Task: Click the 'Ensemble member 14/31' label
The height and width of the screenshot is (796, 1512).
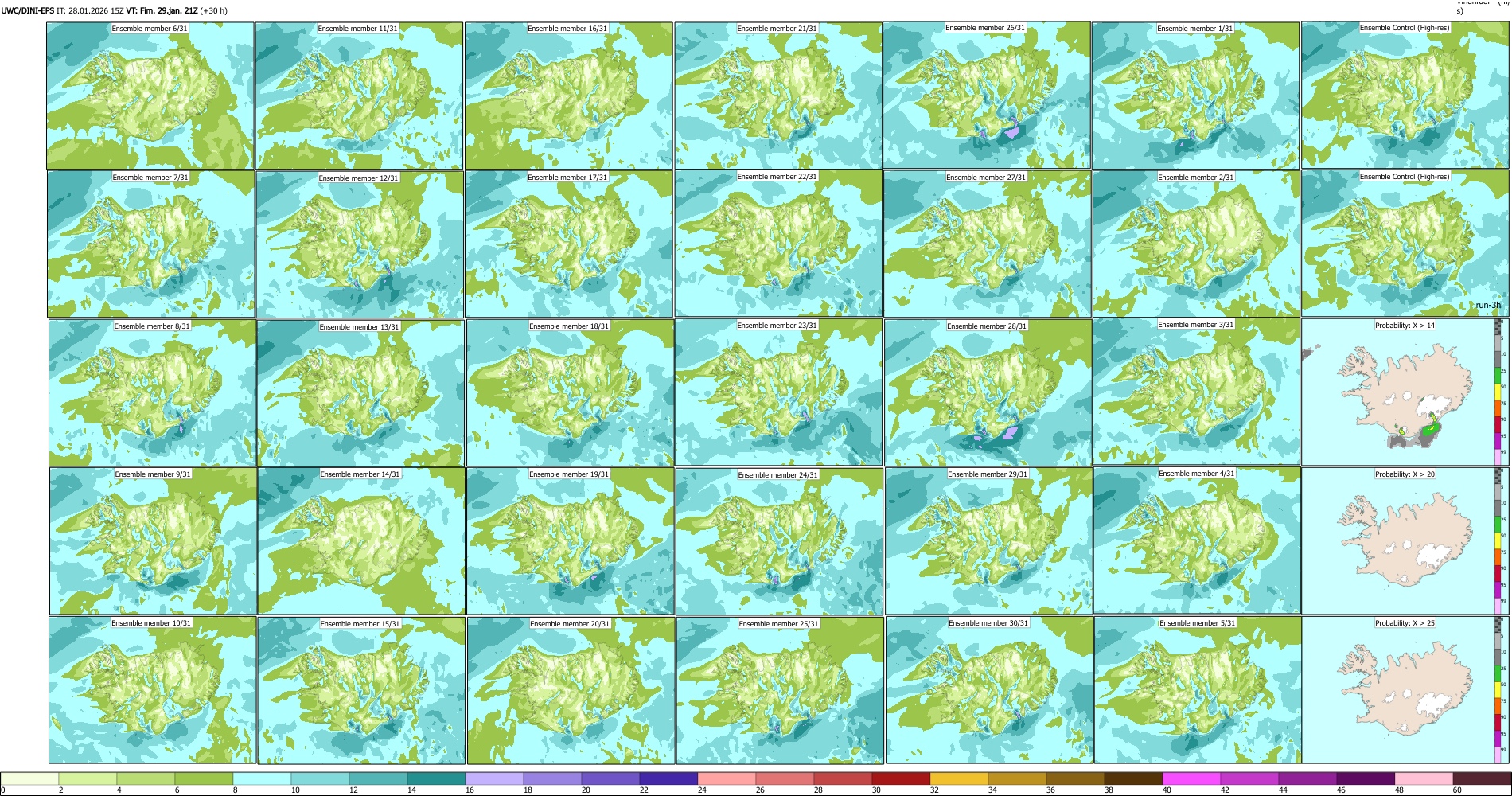Action: click(360, 474)
